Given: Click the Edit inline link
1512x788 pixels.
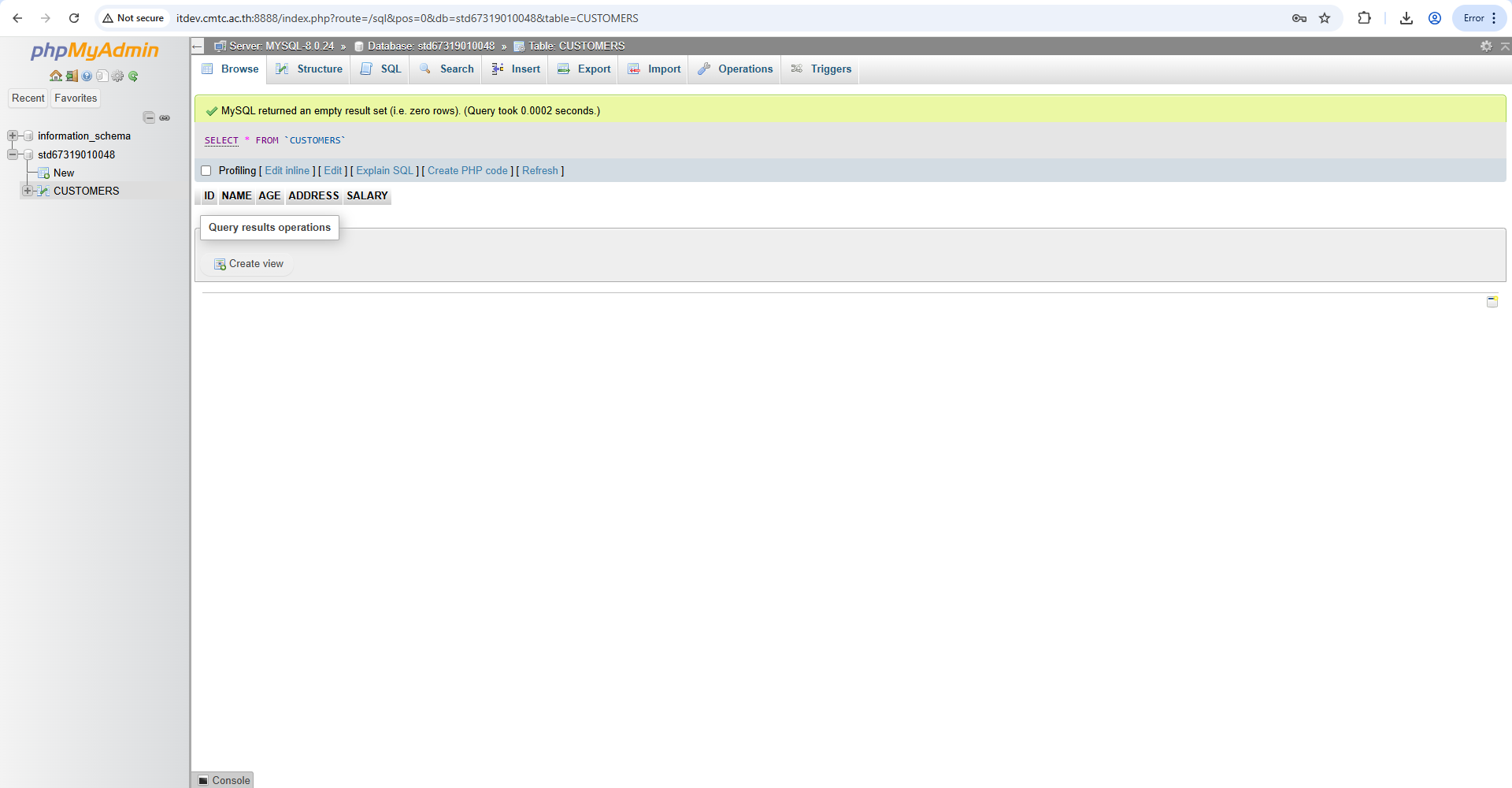Looking at the screenshot, I should tap(287, 171).
